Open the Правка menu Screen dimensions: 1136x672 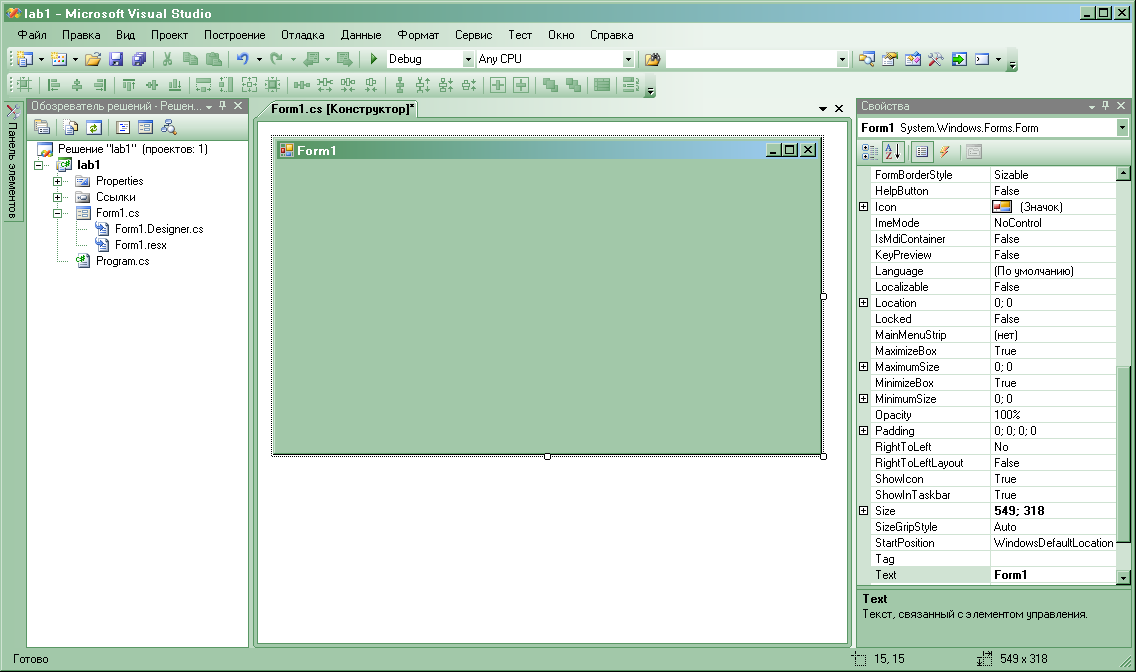(x=81, y=35)
